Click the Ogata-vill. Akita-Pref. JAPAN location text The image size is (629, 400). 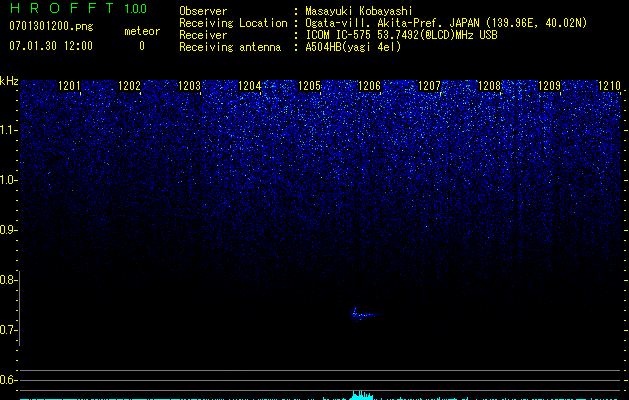tap(446, 23)
